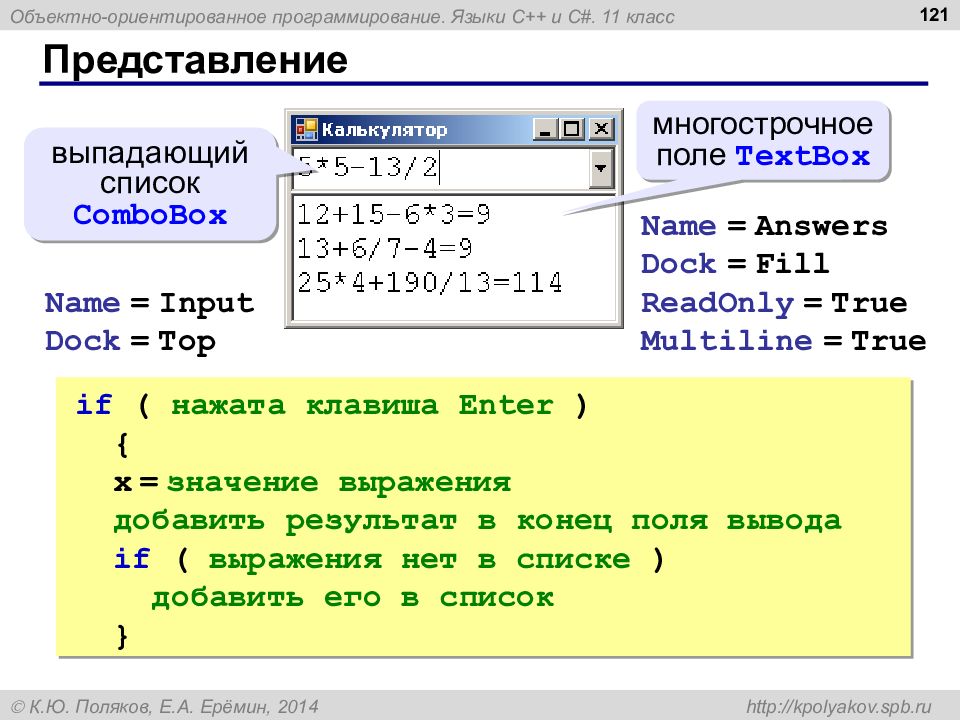Click the Калькулятор window app icon
Viewport: 960px width, 720px height.
(306, 129)
